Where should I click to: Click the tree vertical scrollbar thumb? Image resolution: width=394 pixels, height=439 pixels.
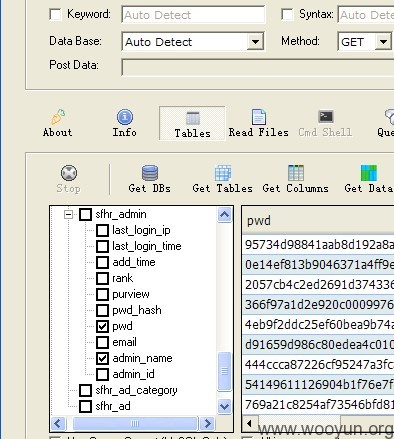225,371
